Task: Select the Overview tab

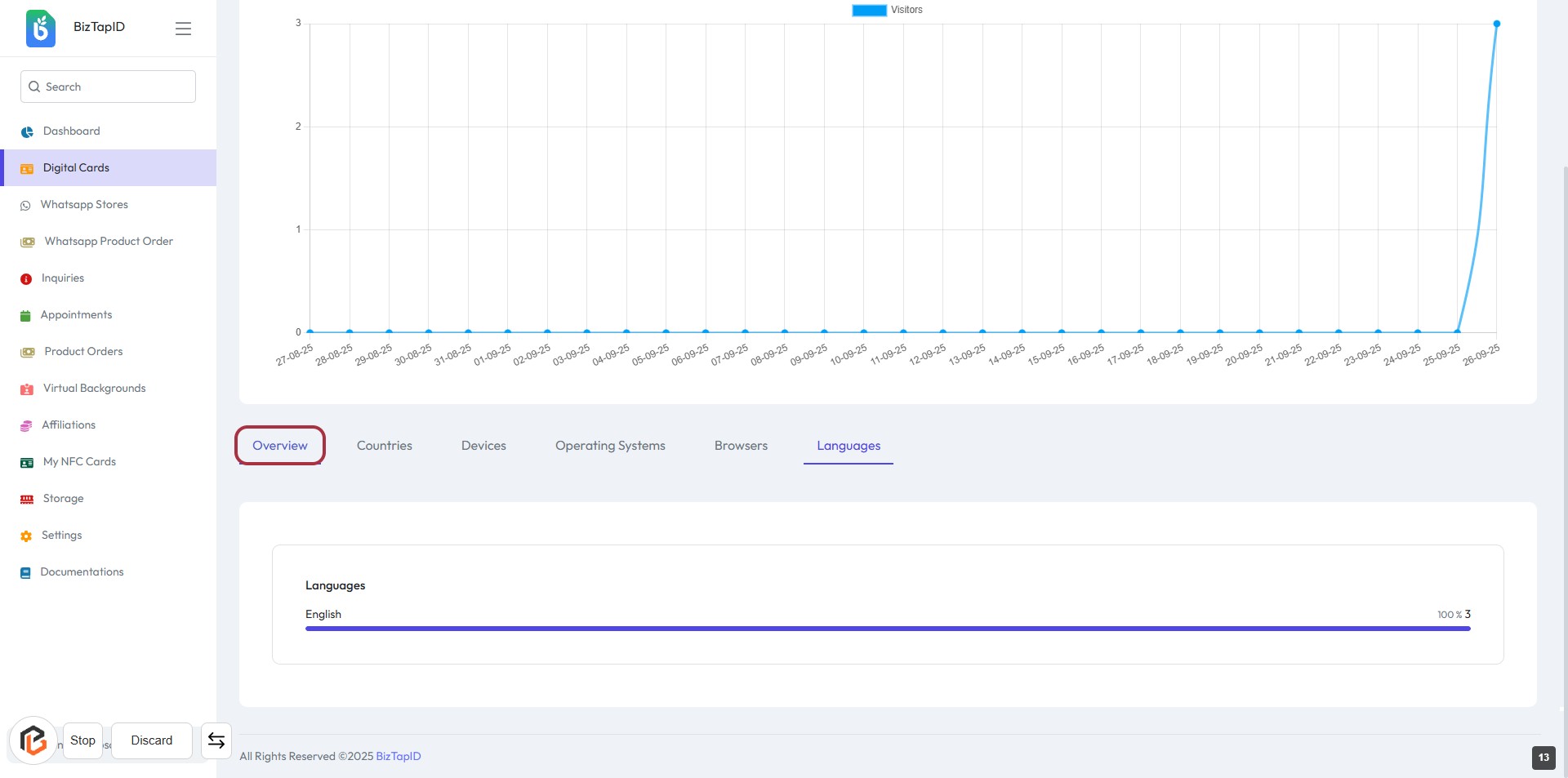Action: tap(280, 446)
